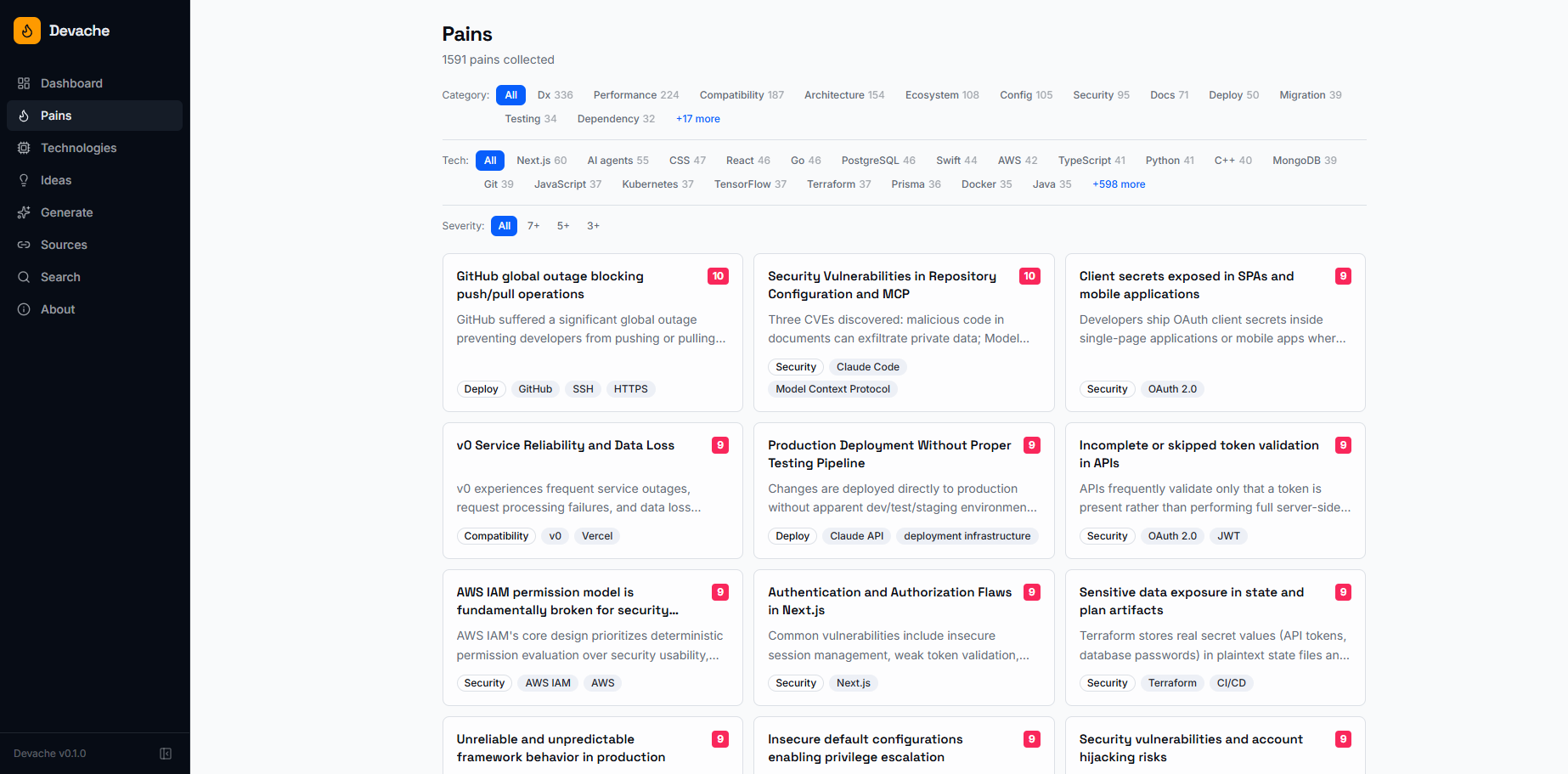Click the Technologies chip icon
Screen dimensions: 1568x774
click(x=24, y=148)
